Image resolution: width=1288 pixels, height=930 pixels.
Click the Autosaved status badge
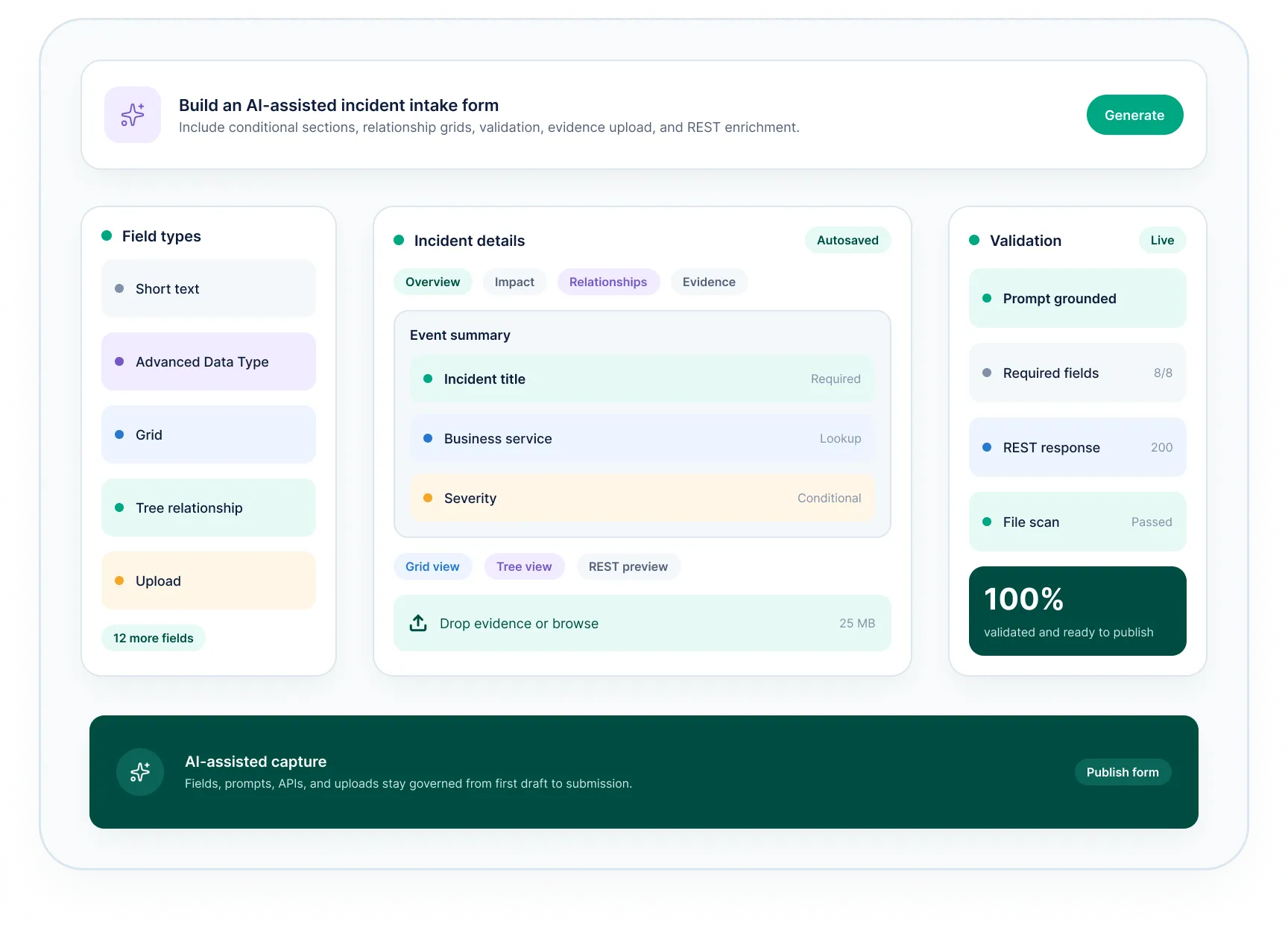(847, 240)
